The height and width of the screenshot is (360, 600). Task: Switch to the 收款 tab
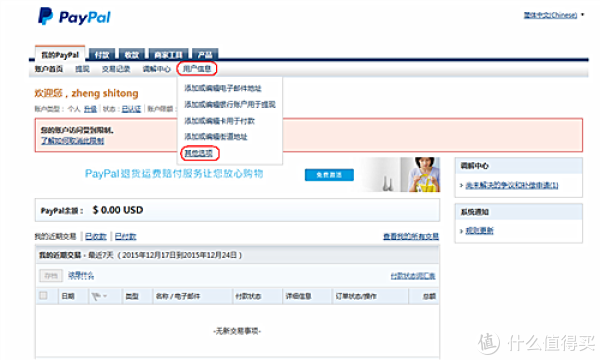[x=132, y=55]
